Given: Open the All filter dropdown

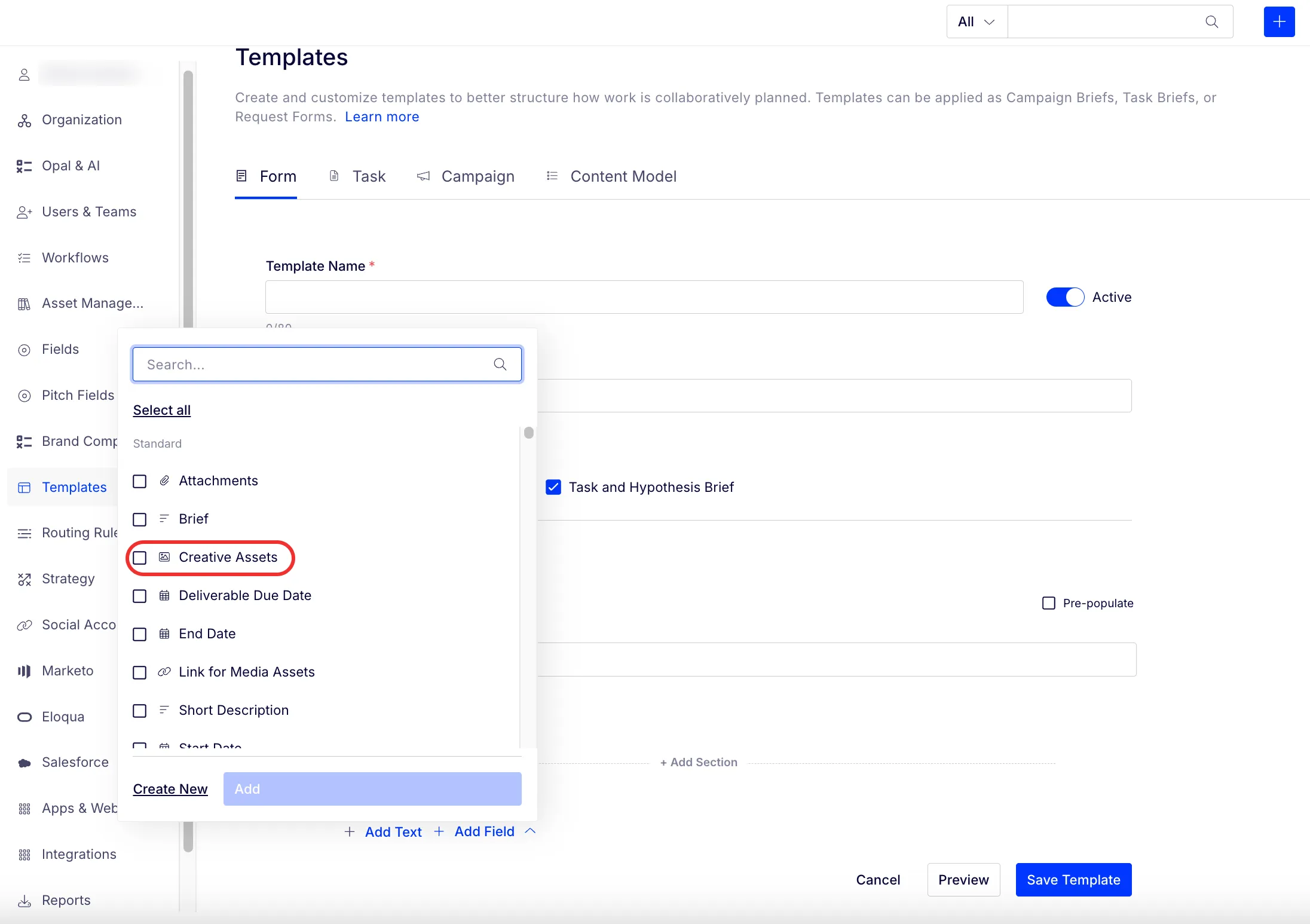Looking at the screenshot, I should [x=977, y=22].
